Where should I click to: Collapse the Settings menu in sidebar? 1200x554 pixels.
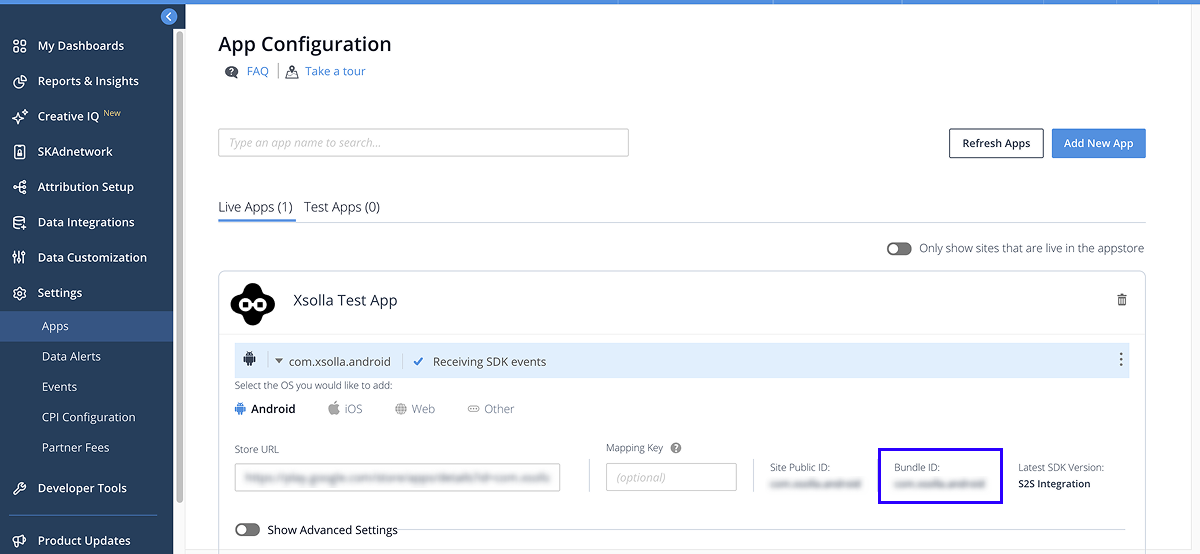pos(60,293)
